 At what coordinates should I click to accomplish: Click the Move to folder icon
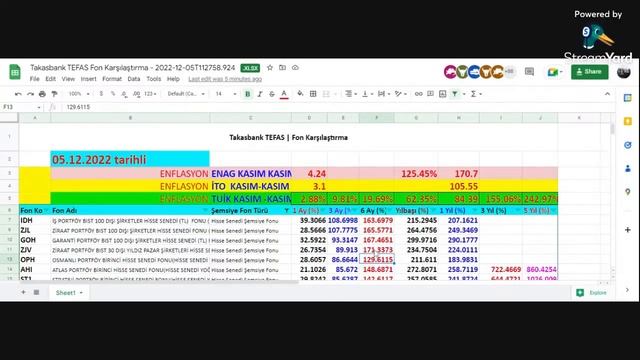click(282, 68)
